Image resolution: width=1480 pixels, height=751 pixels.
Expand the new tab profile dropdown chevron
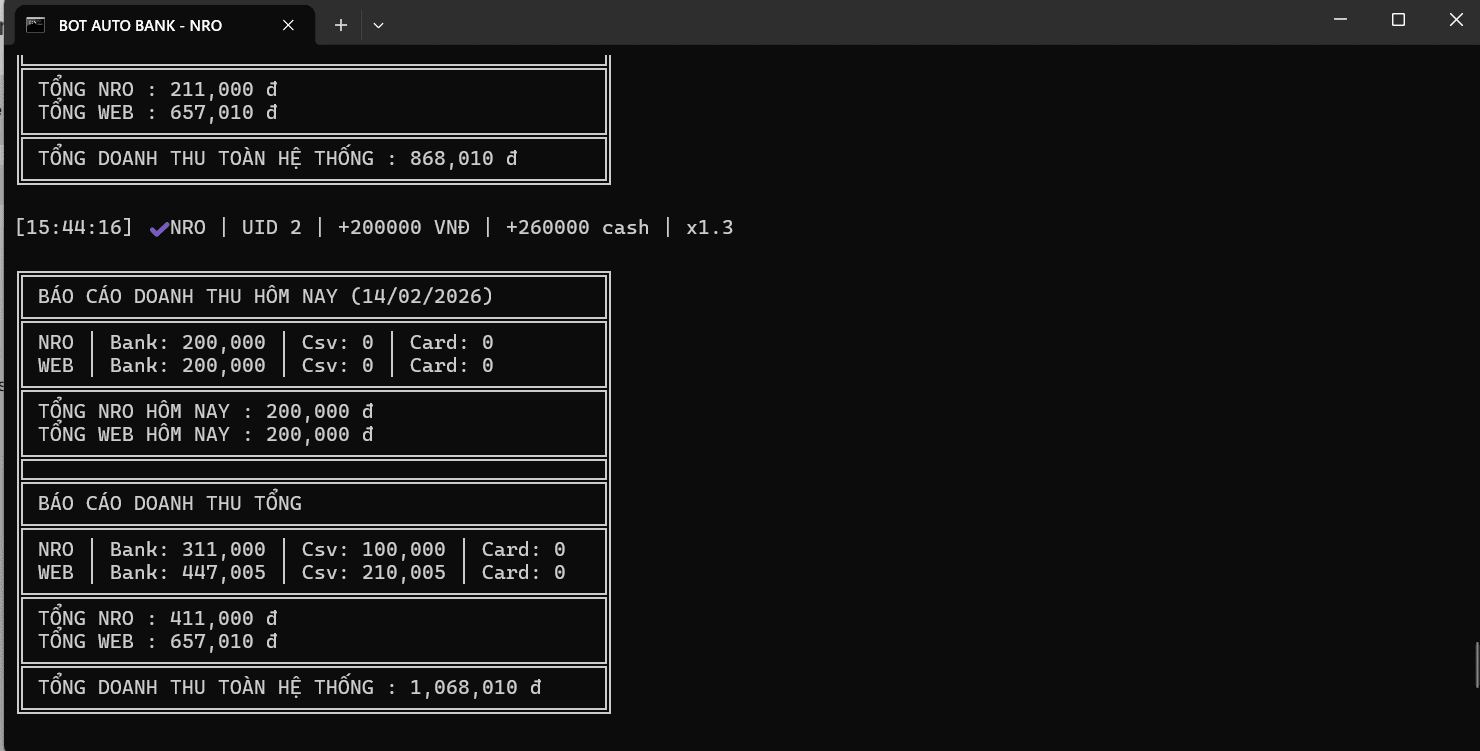[x=378, y=25]
